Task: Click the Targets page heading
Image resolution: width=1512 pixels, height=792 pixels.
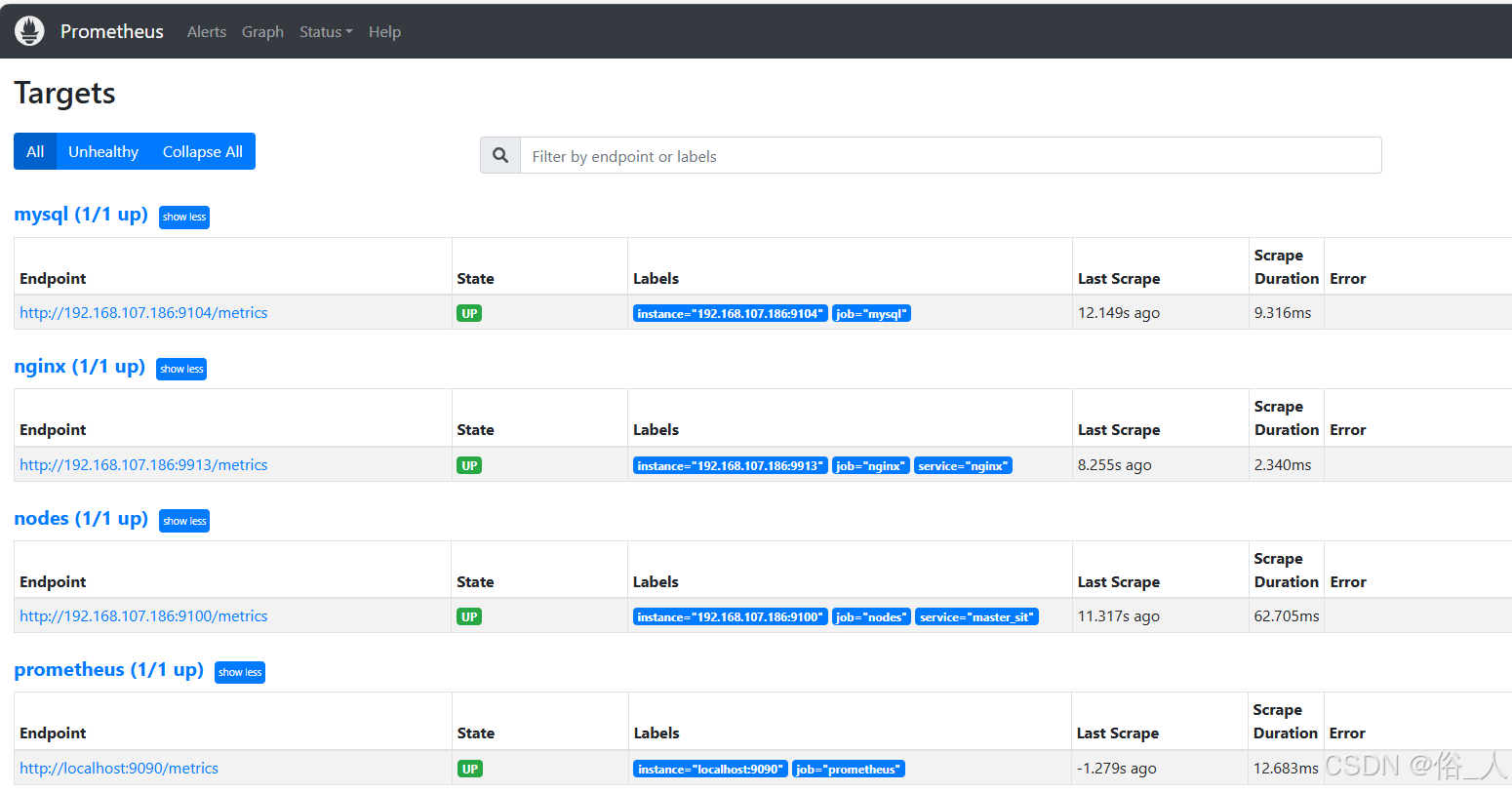Action: pyautogui.click(x=64, y=93)
